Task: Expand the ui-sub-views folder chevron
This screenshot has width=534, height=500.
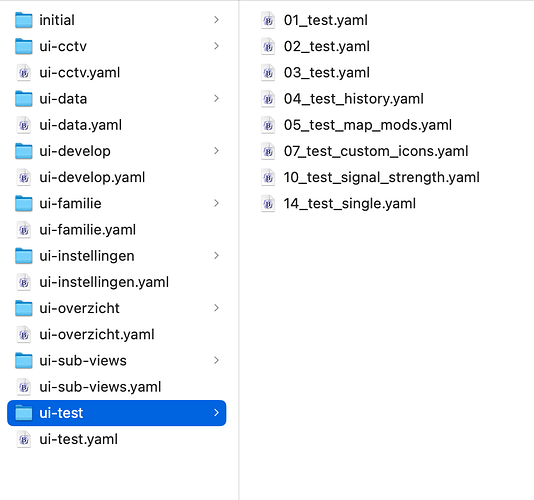Action: coord(216,360)
